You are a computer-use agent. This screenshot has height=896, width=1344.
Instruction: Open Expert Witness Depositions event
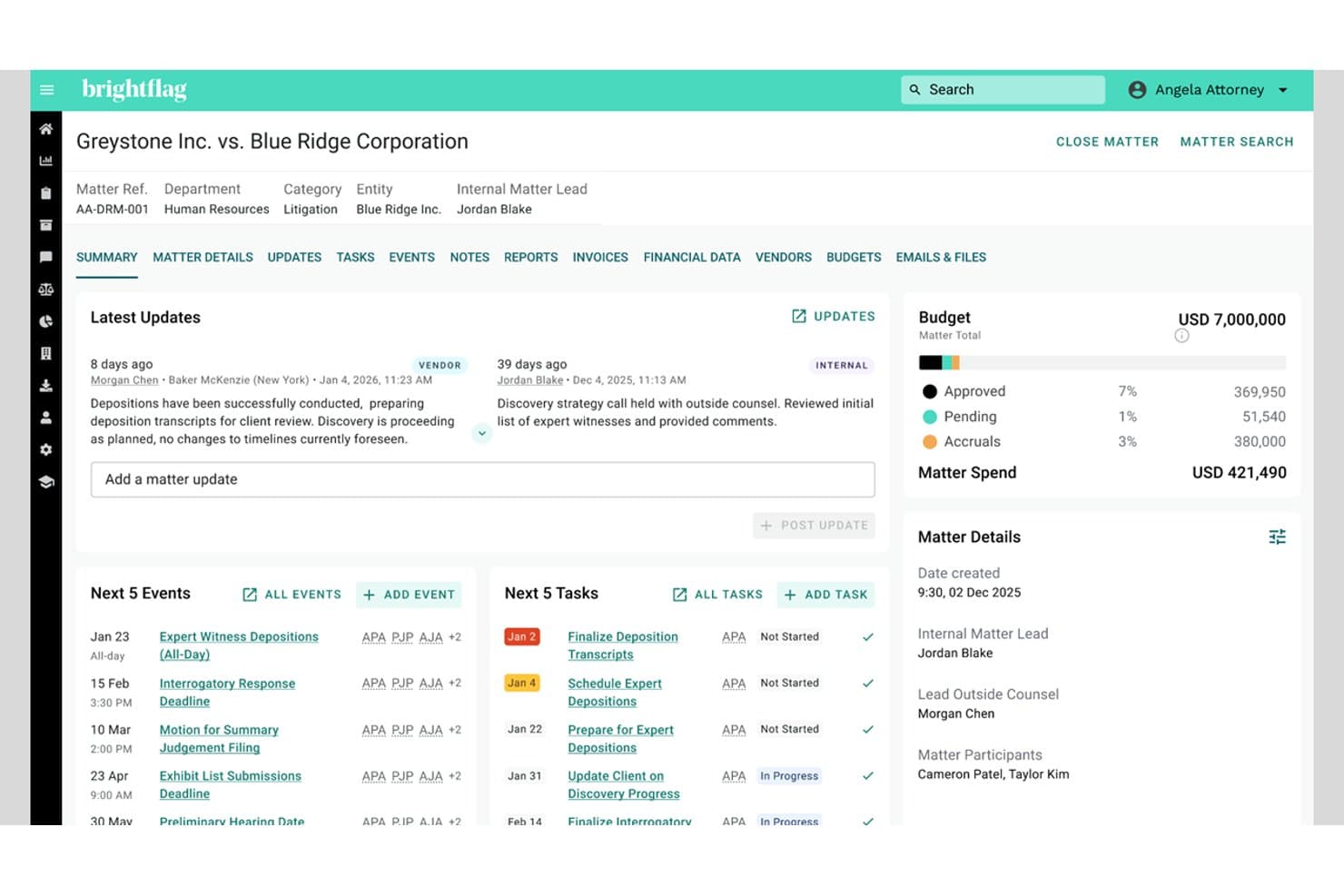pyautogui.click(x=239, y=645)
